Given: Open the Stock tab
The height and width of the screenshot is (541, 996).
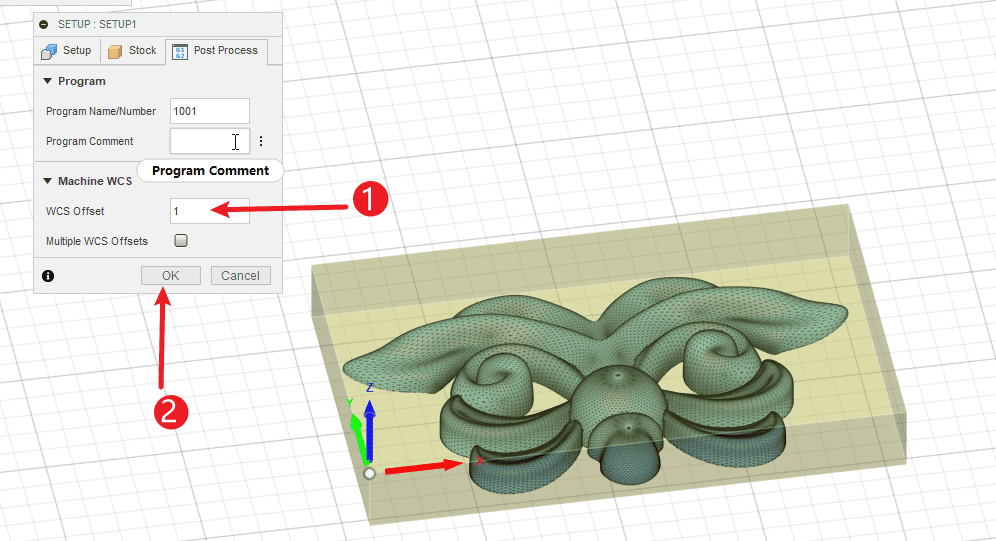Looking at the screenshot, I should (x=132, y=51).
